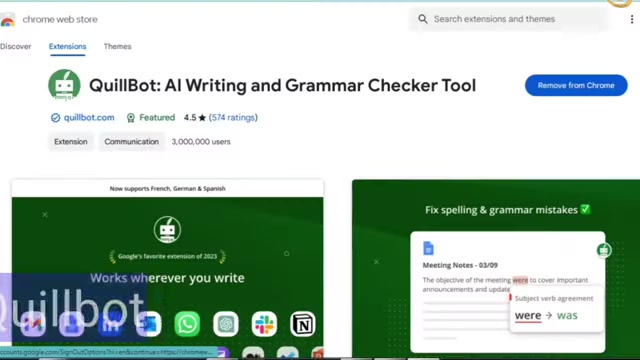Open the Fix spelling & grammar mistakes screenshot
Viewport: 640px width, 360px height.
496,269
